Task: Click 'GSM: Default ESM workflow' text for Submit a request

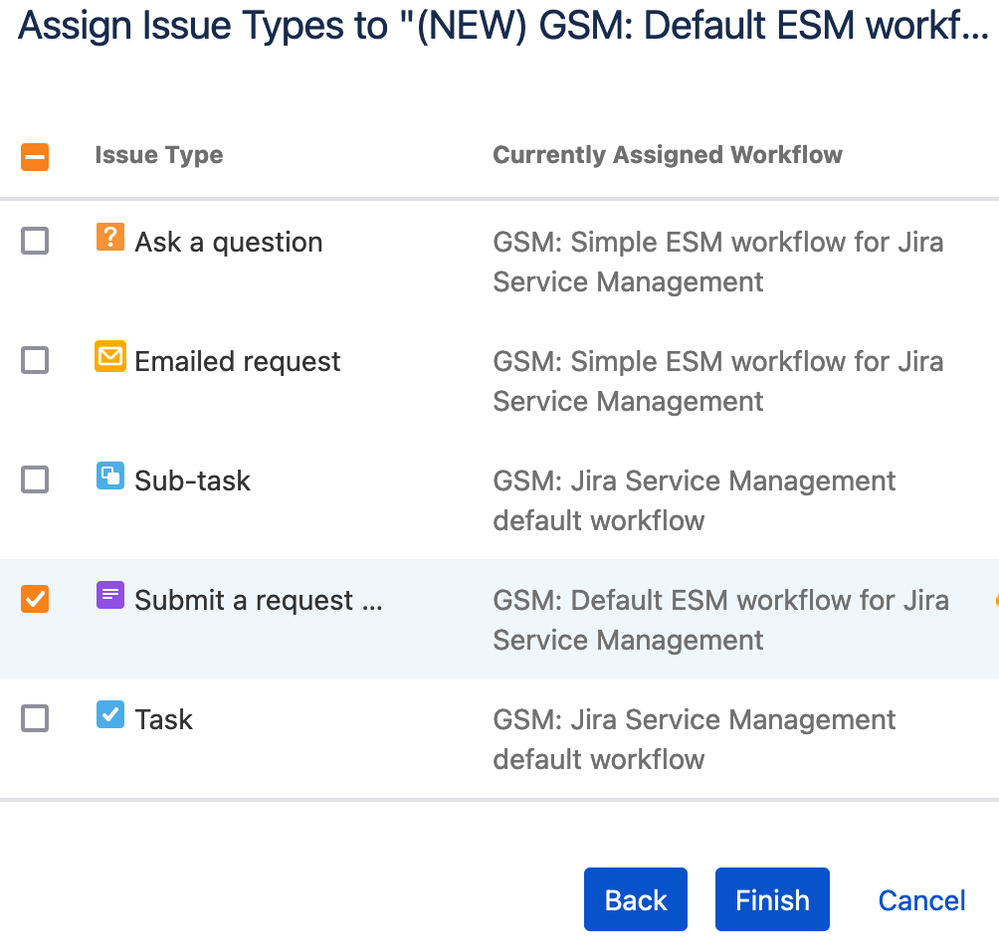Action: pos(721,620)
